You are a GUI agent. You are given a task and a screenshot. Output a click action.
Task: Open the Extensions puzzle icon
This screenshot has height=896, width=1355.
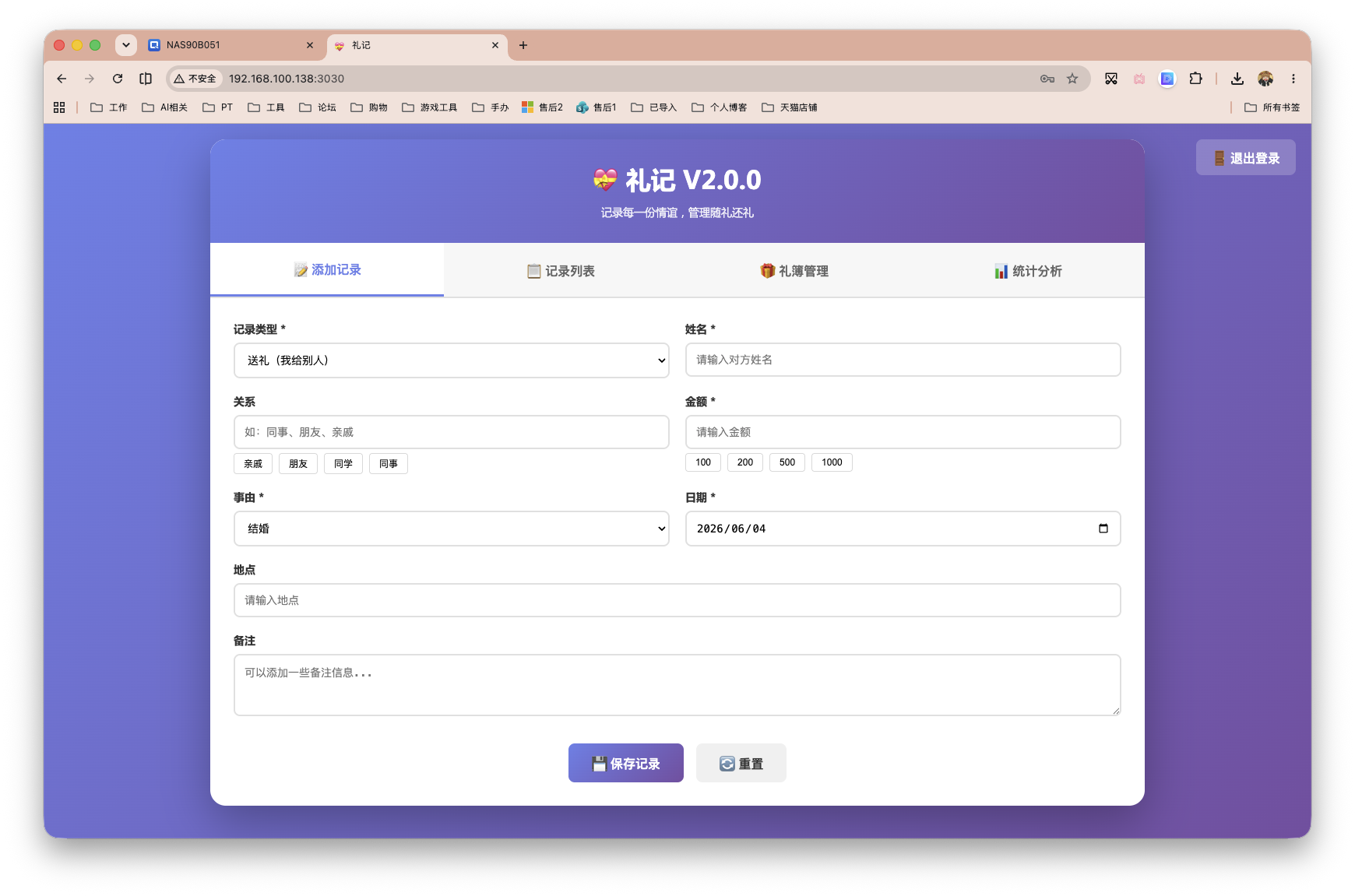[1195, 79]
